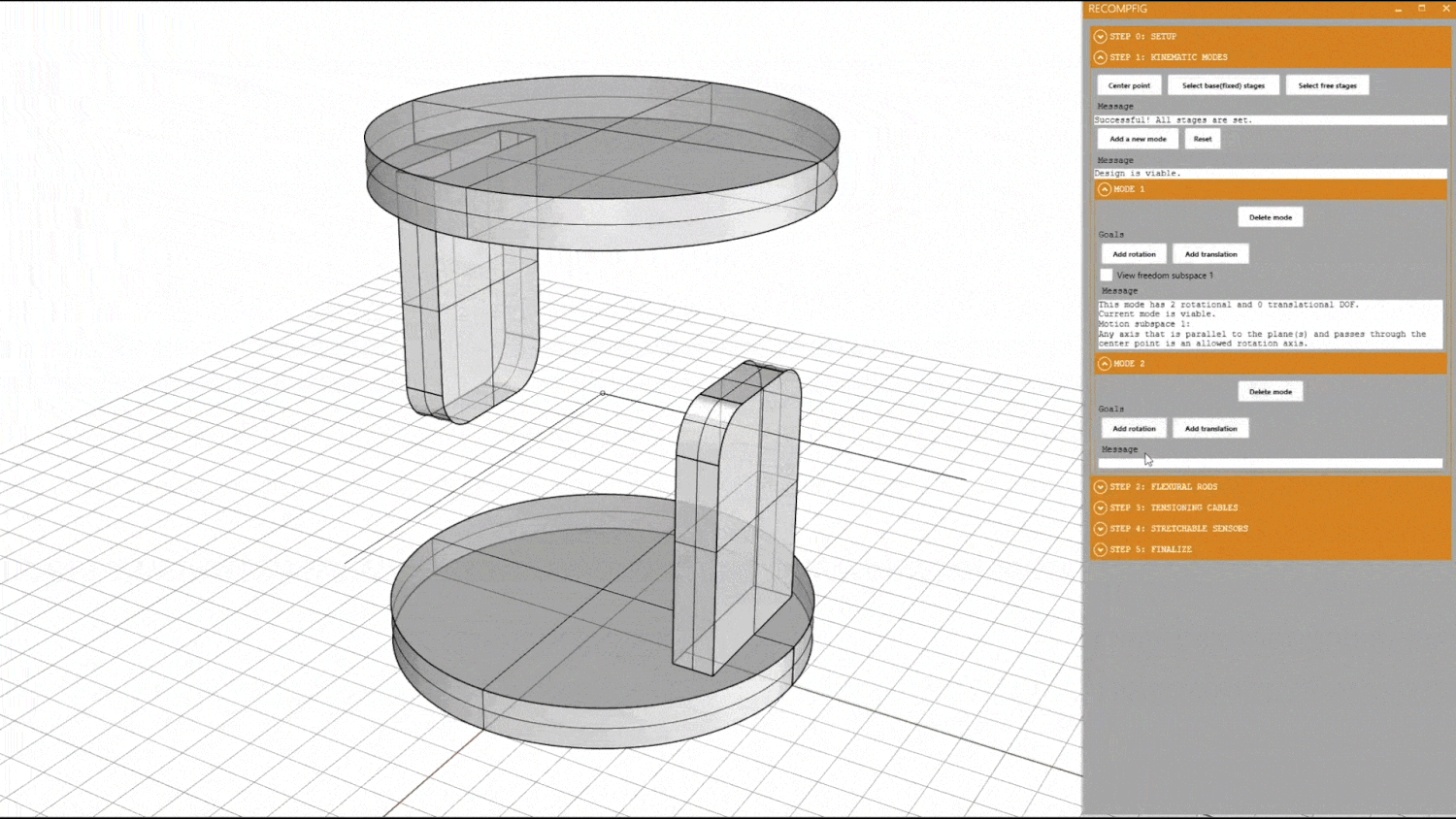Click Delete mode under MODE 1
This screenshot has height=819, width=1456.
click(1270, 216)
